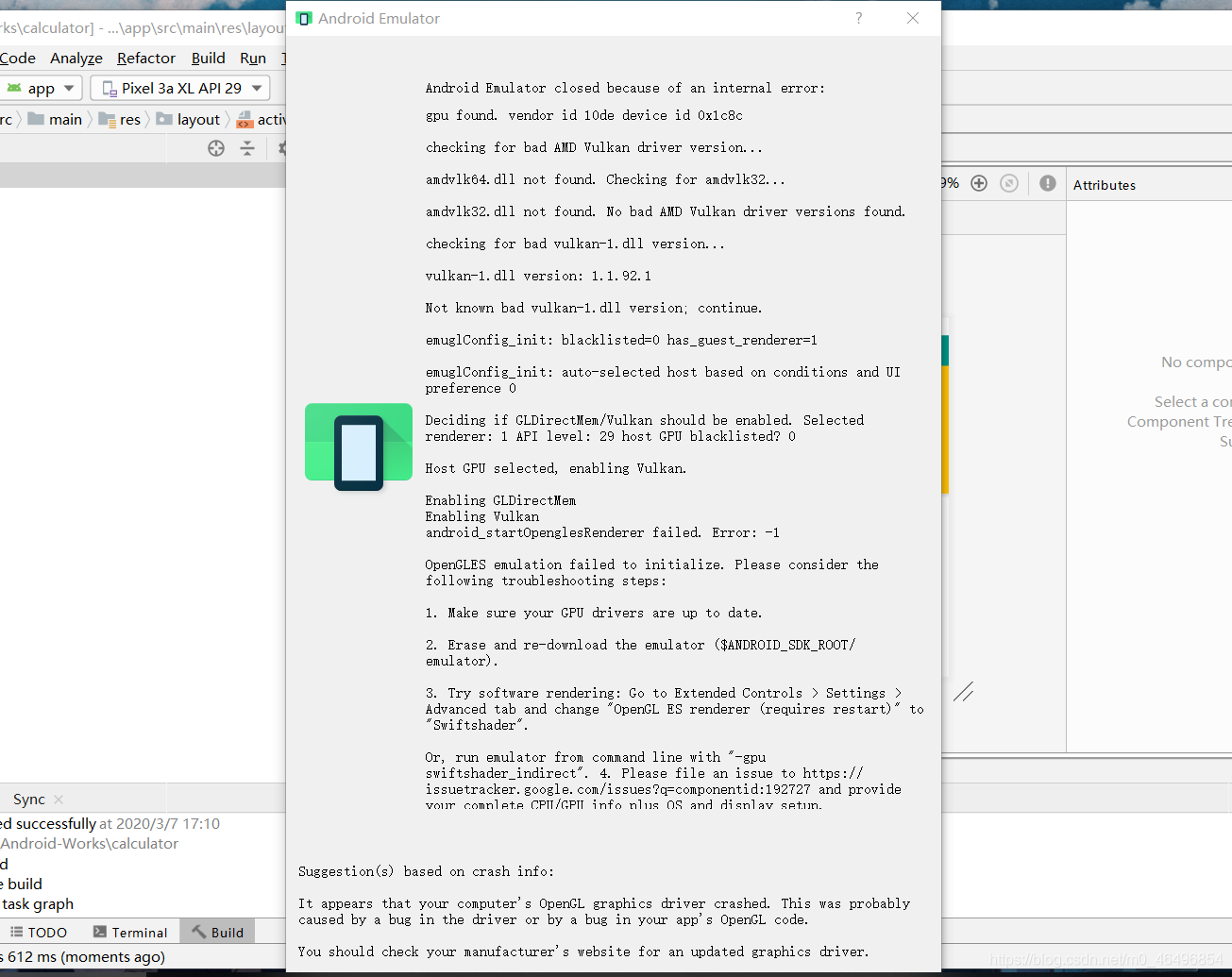Click the 'Make sure your GPU drivers are up to date' step
1232x977 pixels.
tap(593, 613)
